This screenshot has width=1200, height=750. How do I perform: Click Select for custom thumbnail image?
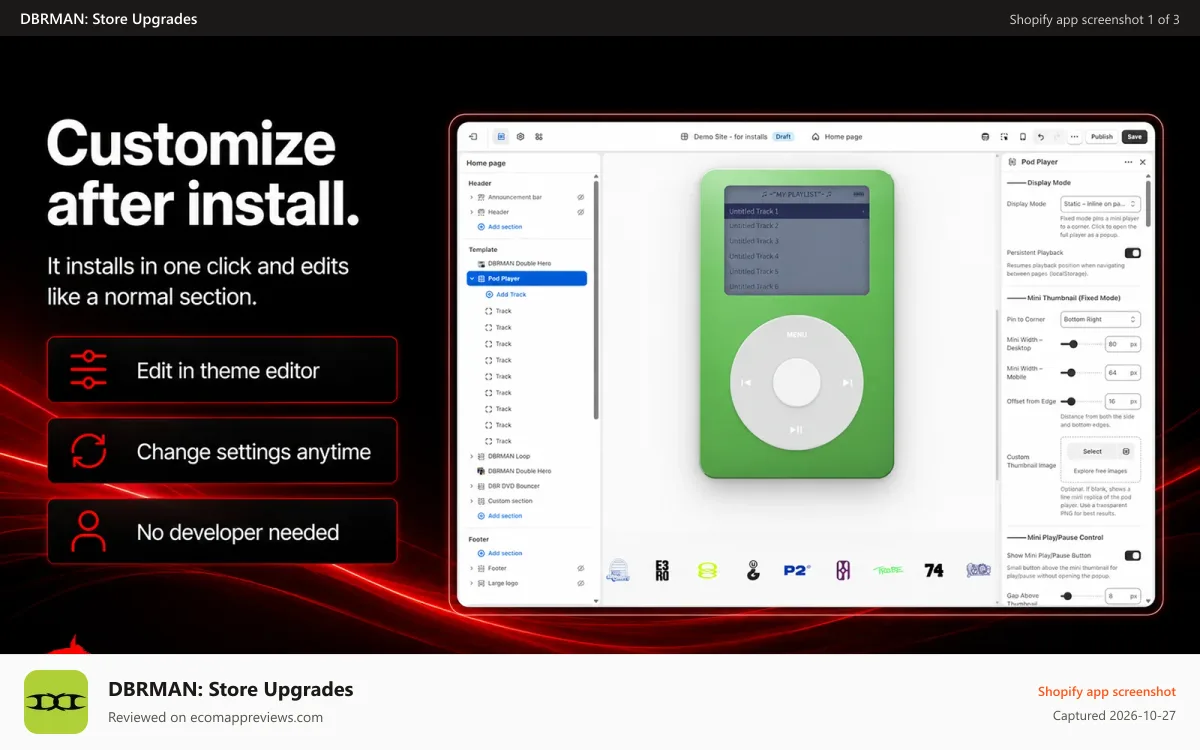click(x=1092, y=451)
